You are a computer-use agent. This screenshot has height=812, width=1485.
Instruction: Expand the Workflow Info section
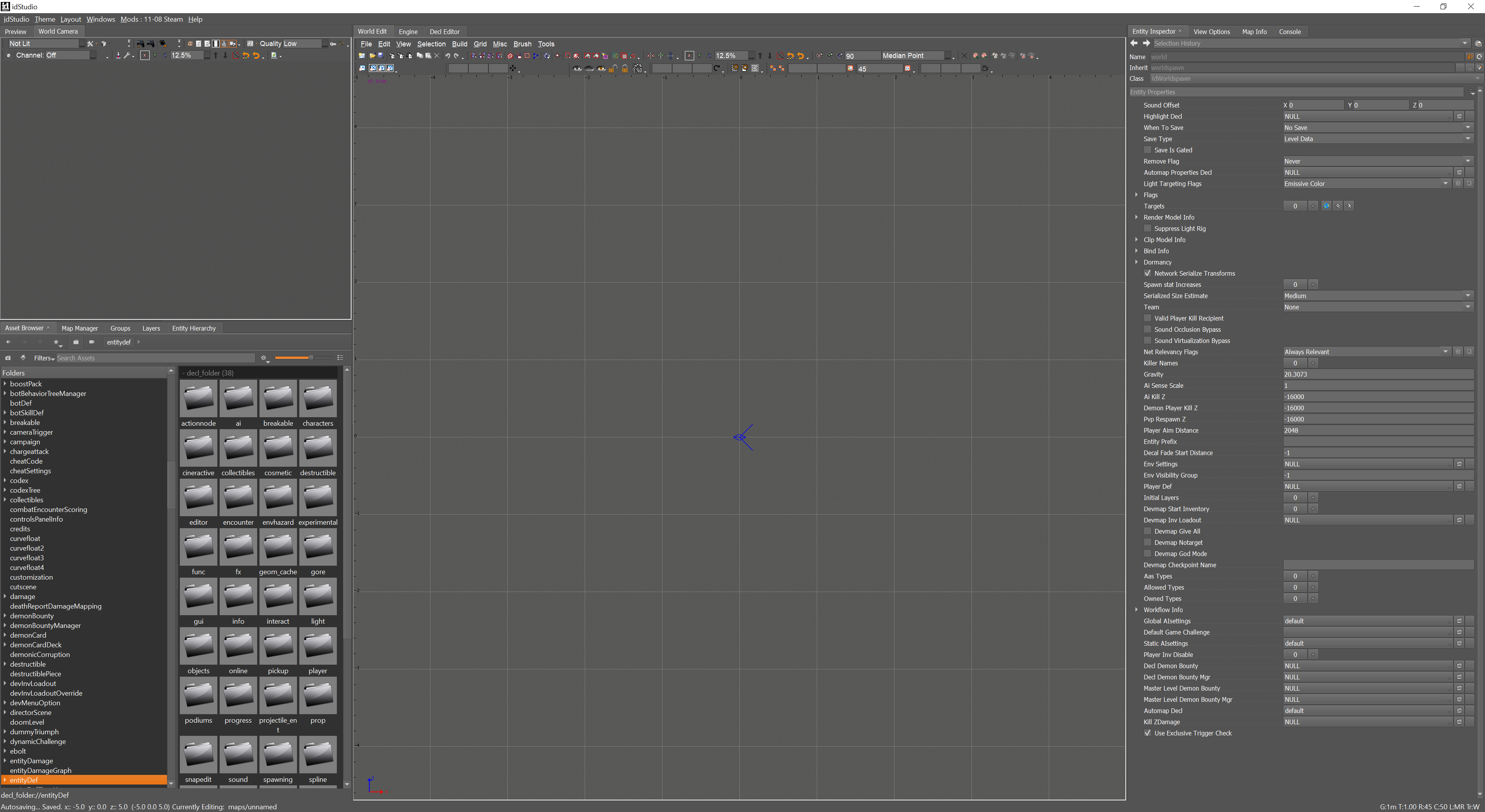[1137, 610]
